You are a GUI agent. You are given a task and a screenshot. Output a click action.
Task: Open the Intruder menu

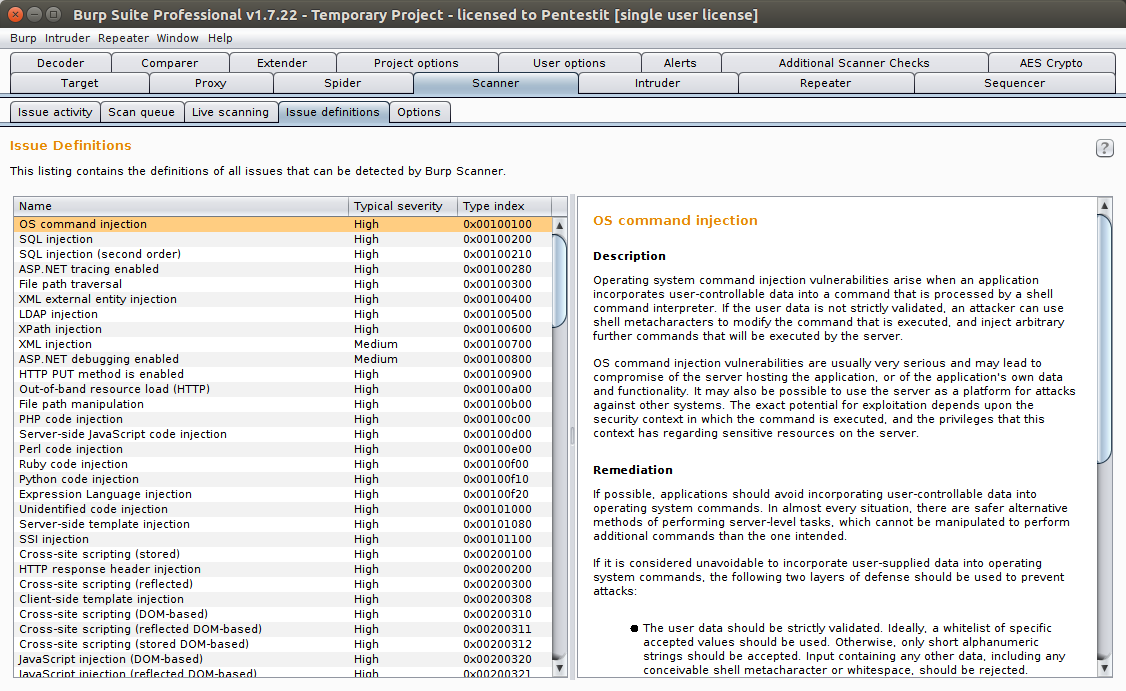coord(67,38)
